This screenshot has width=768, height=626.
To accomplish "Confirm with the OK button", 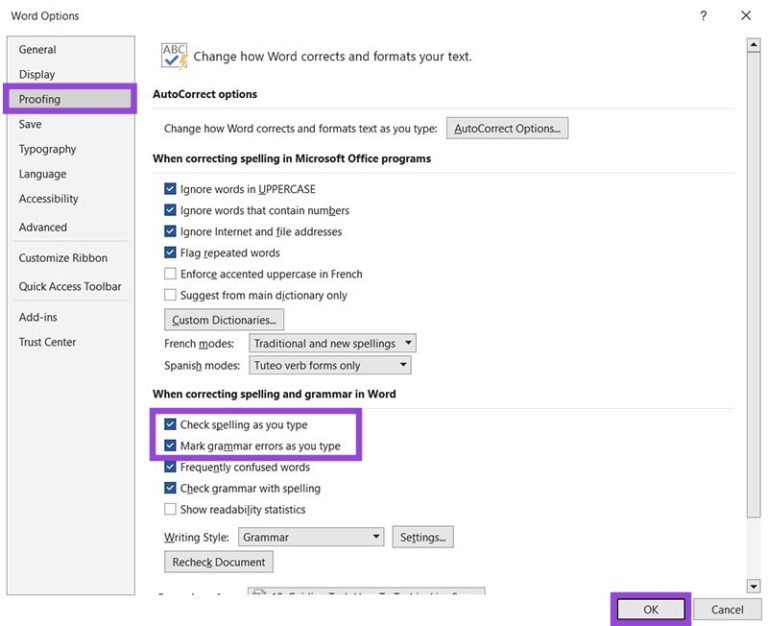I will click(x=651, y=609).
